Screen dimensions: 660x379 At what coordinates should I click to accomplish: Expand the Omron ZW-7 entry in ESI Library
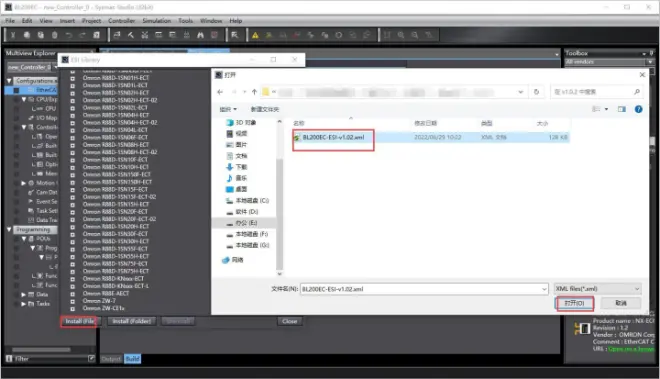[x=72, y=301]
